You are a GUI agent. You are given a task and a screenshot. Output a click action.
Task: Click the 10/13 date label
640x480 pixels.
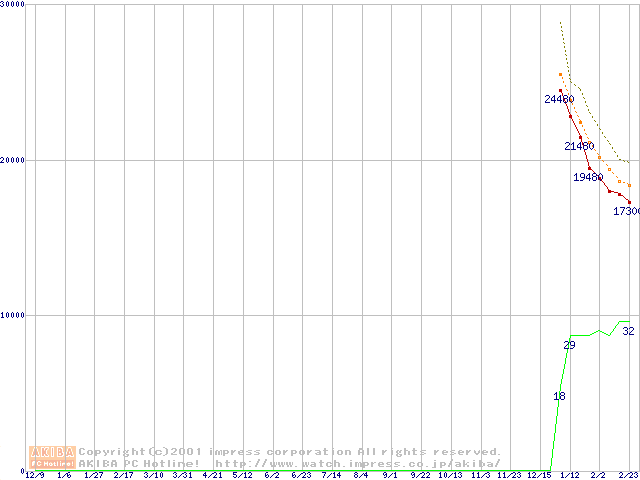(450, 476)
